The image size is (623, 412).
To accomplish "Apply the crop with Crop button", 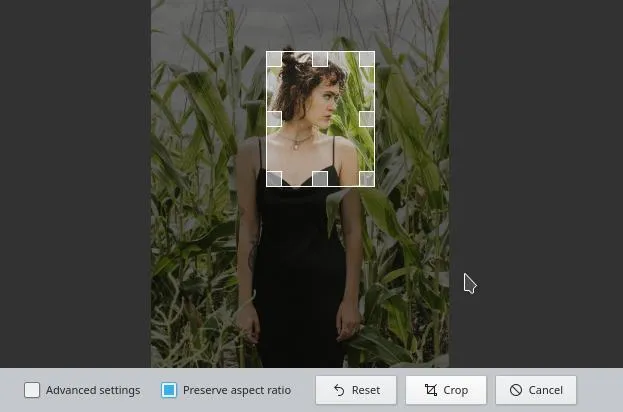I will pos(446,390).
